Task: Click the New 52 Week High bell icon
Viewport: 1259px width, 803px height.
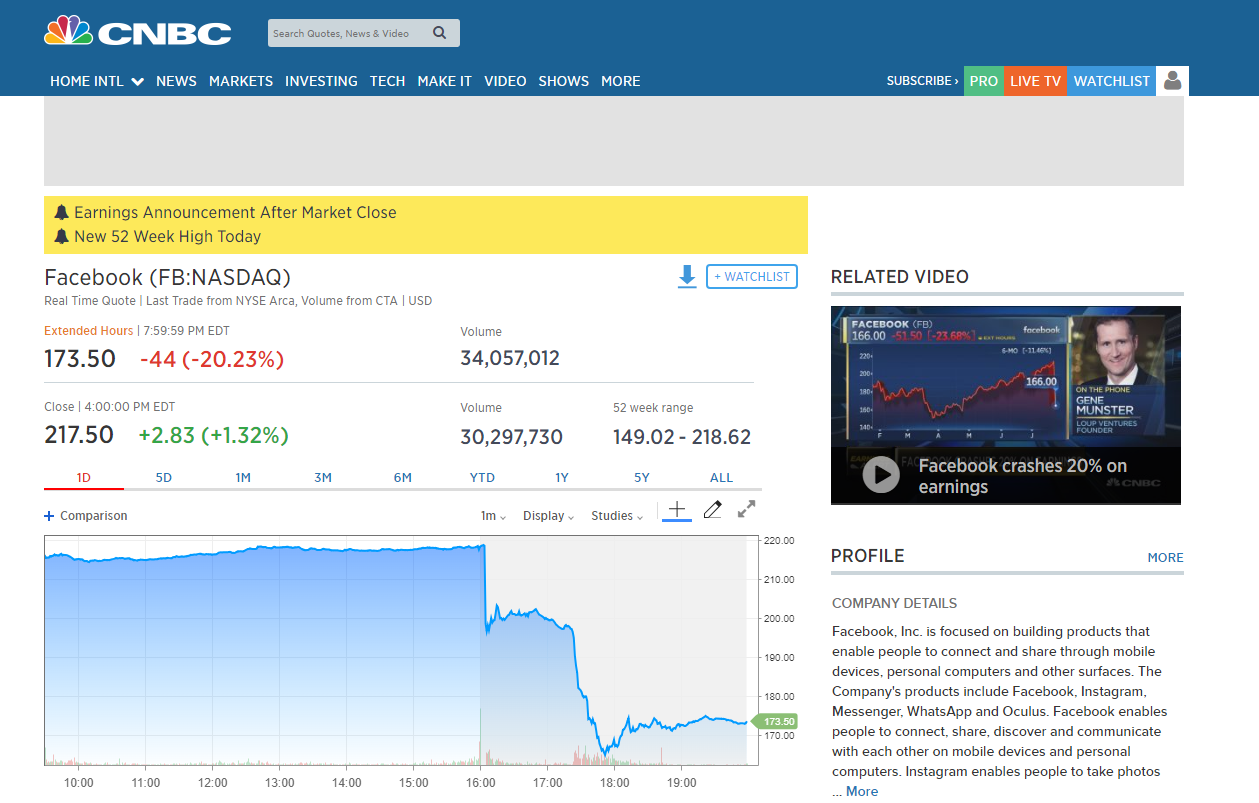Action: (61, 236)
